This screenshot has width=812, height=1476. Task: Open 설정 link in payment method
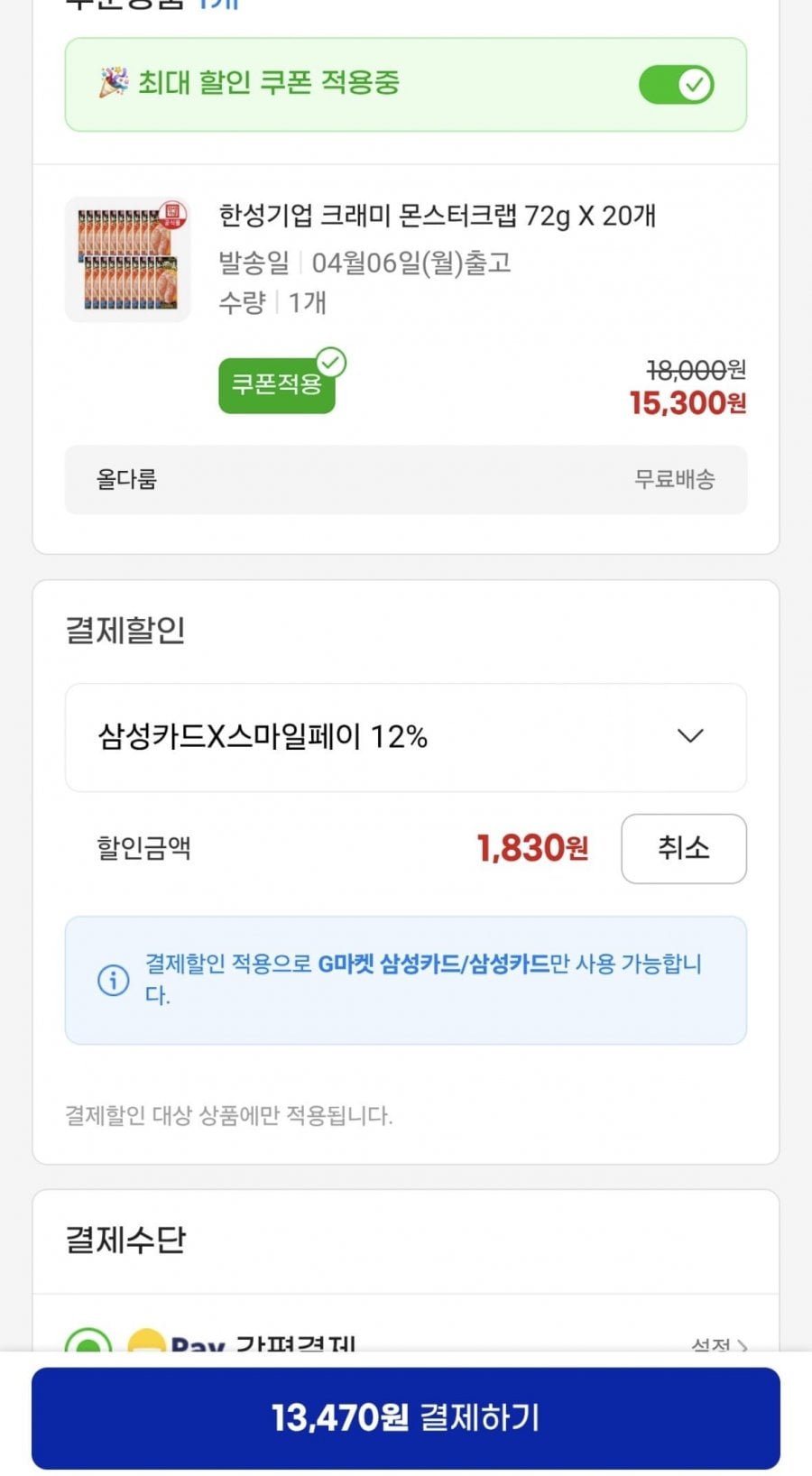718,1345
